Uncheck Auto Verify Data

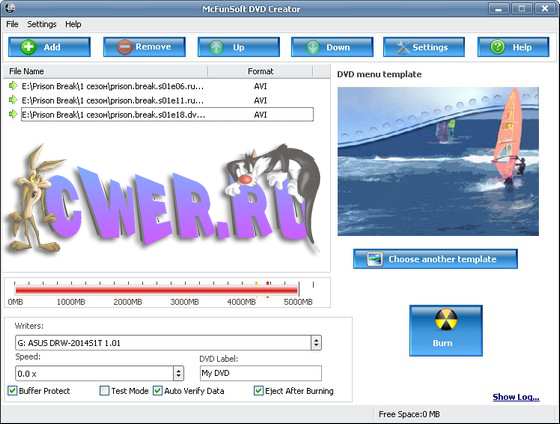158,390
